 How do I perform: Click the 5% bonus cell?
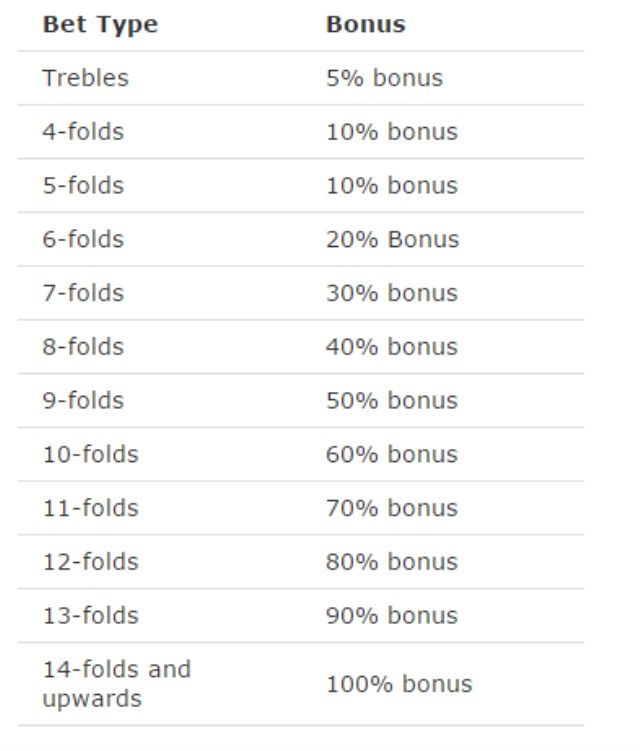click(384, 78)
